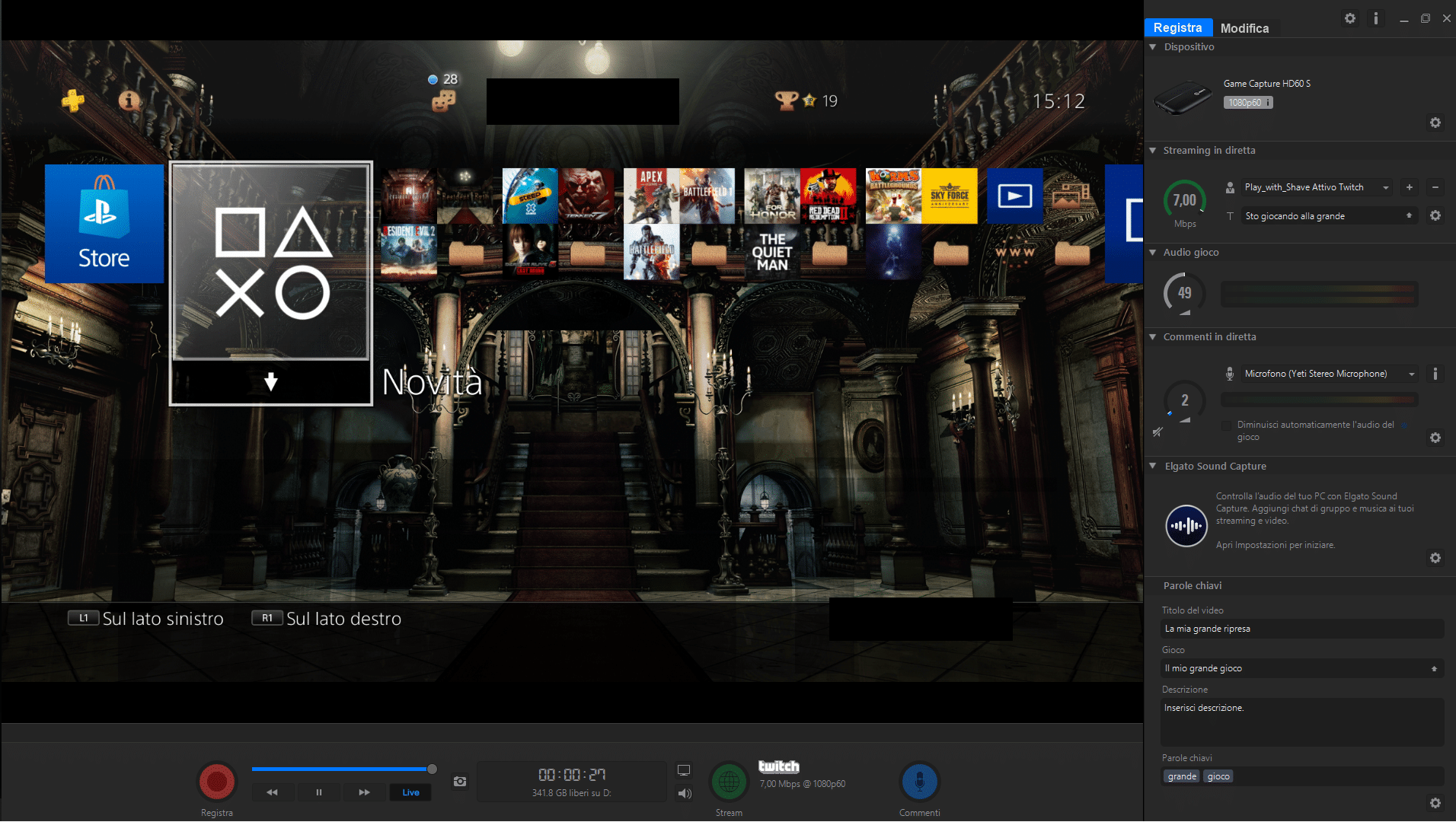This screenshot has height=822, width=1456.
Task: Mute preview with speaker icon
Action: (685, 794)
